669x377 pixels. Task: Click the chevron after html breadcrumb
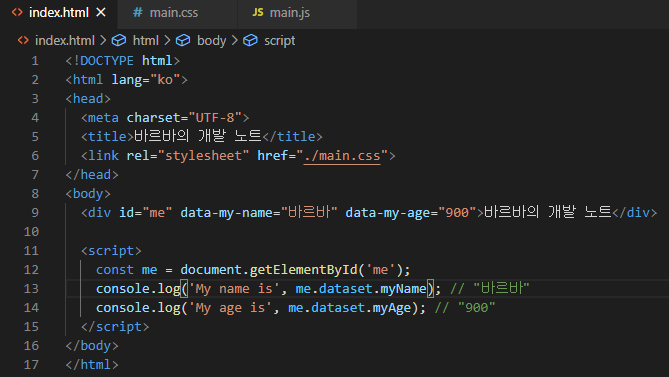(167, 41)
